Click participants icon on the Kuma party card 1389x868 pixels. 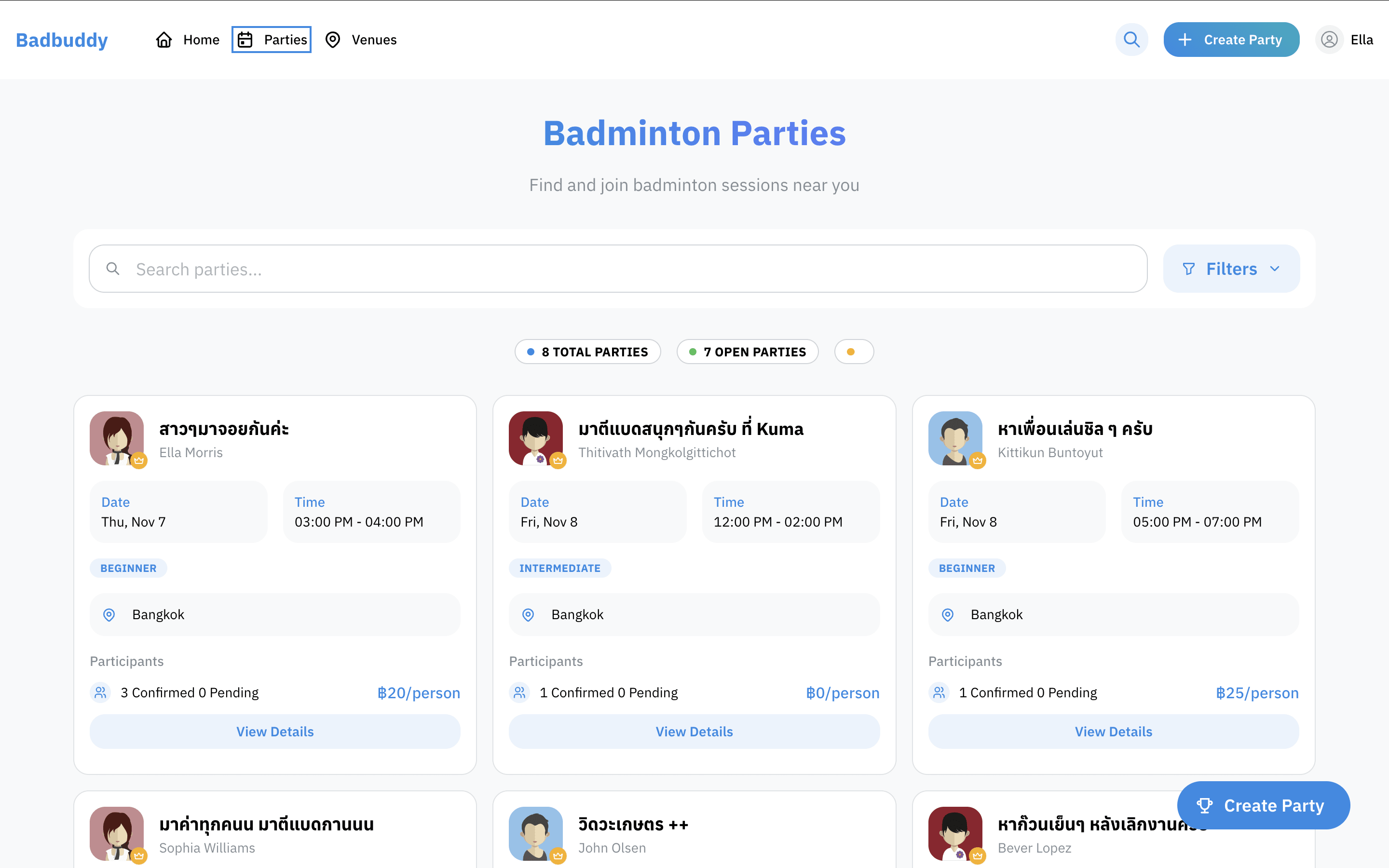point(519,692)
